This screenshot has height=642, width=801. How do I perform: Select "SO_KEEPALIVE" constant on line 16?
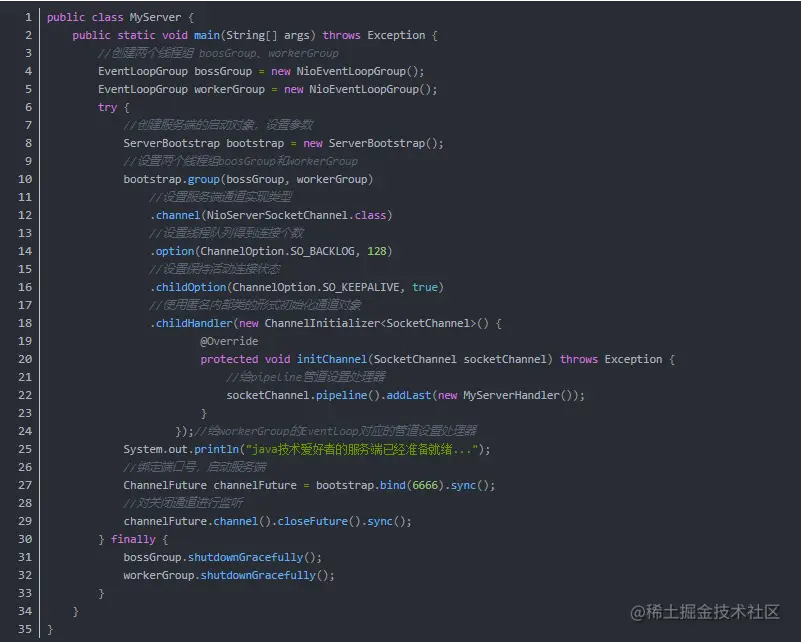click(x=361, y=287)
